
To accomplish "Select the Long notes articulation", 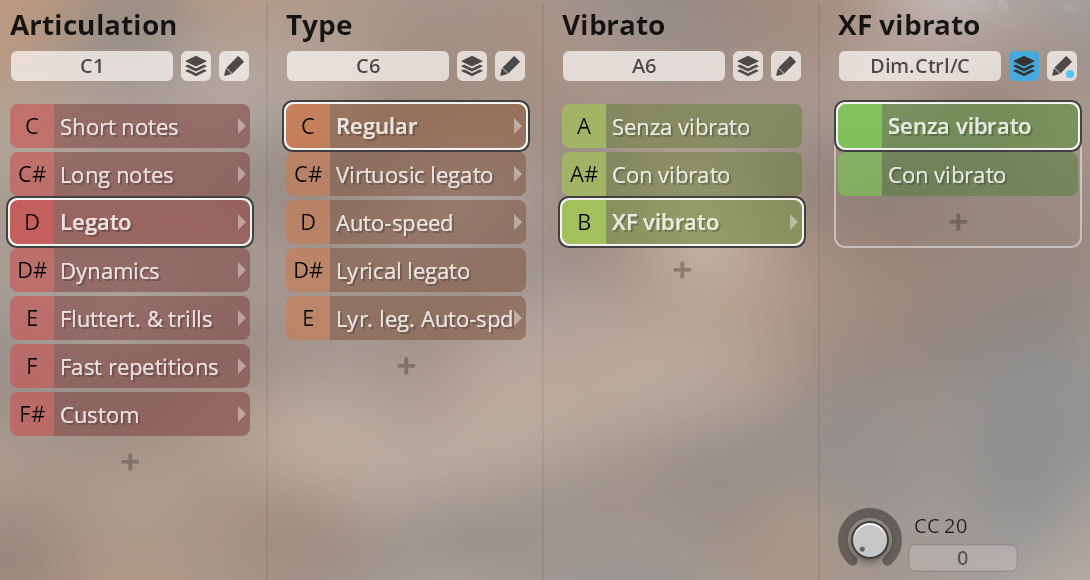I will pos(130,175).
